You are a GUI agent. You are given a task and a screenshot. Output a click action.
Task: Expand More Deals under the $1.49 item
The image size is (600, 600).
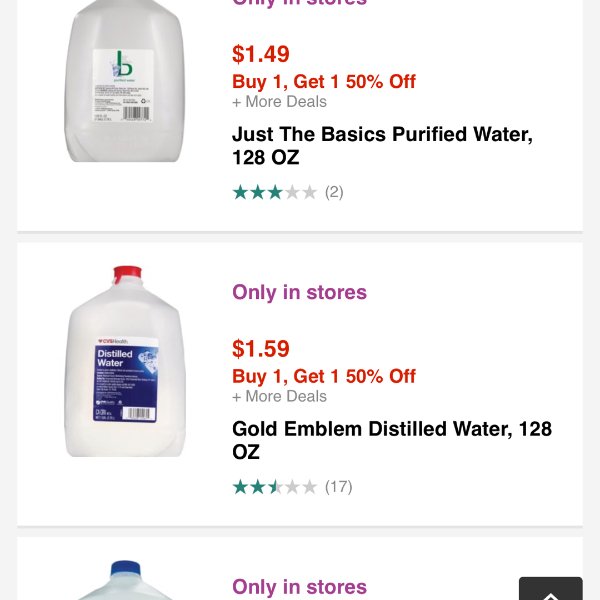coord(279,102)
